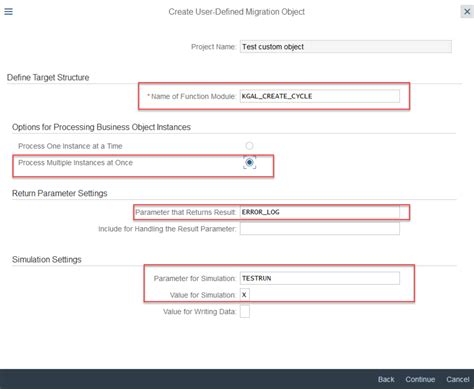This screenshot has width=474, height=389.
Task: Click the Parameter that Returns Result field
Action: click(x=320, y=212)
